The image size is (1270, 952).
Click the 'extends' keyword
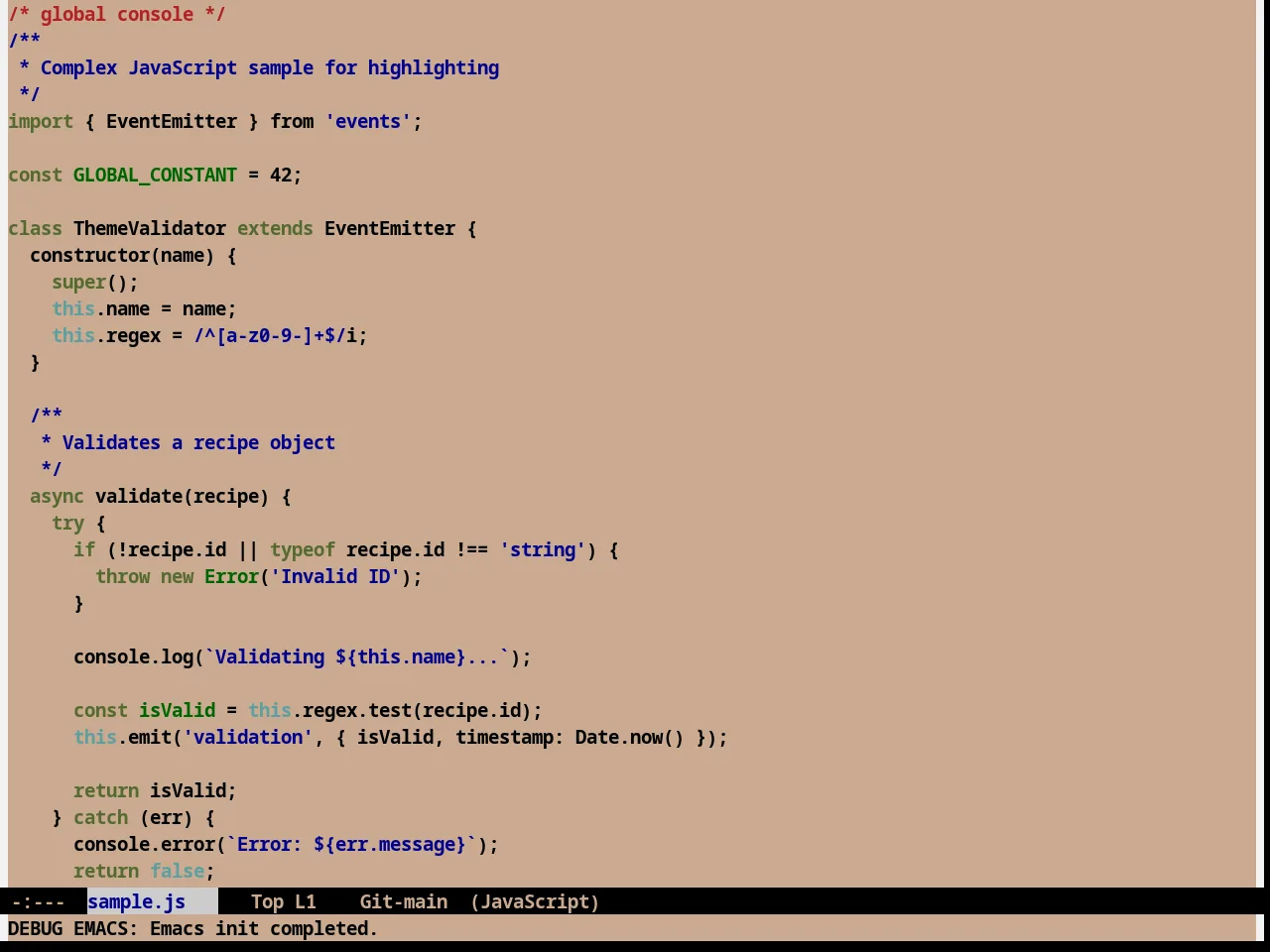tap(275, 228)
